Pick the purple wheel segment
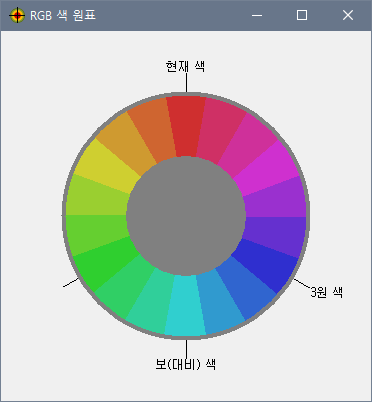The height and width of the screenshot is (402, 372). 275,198
